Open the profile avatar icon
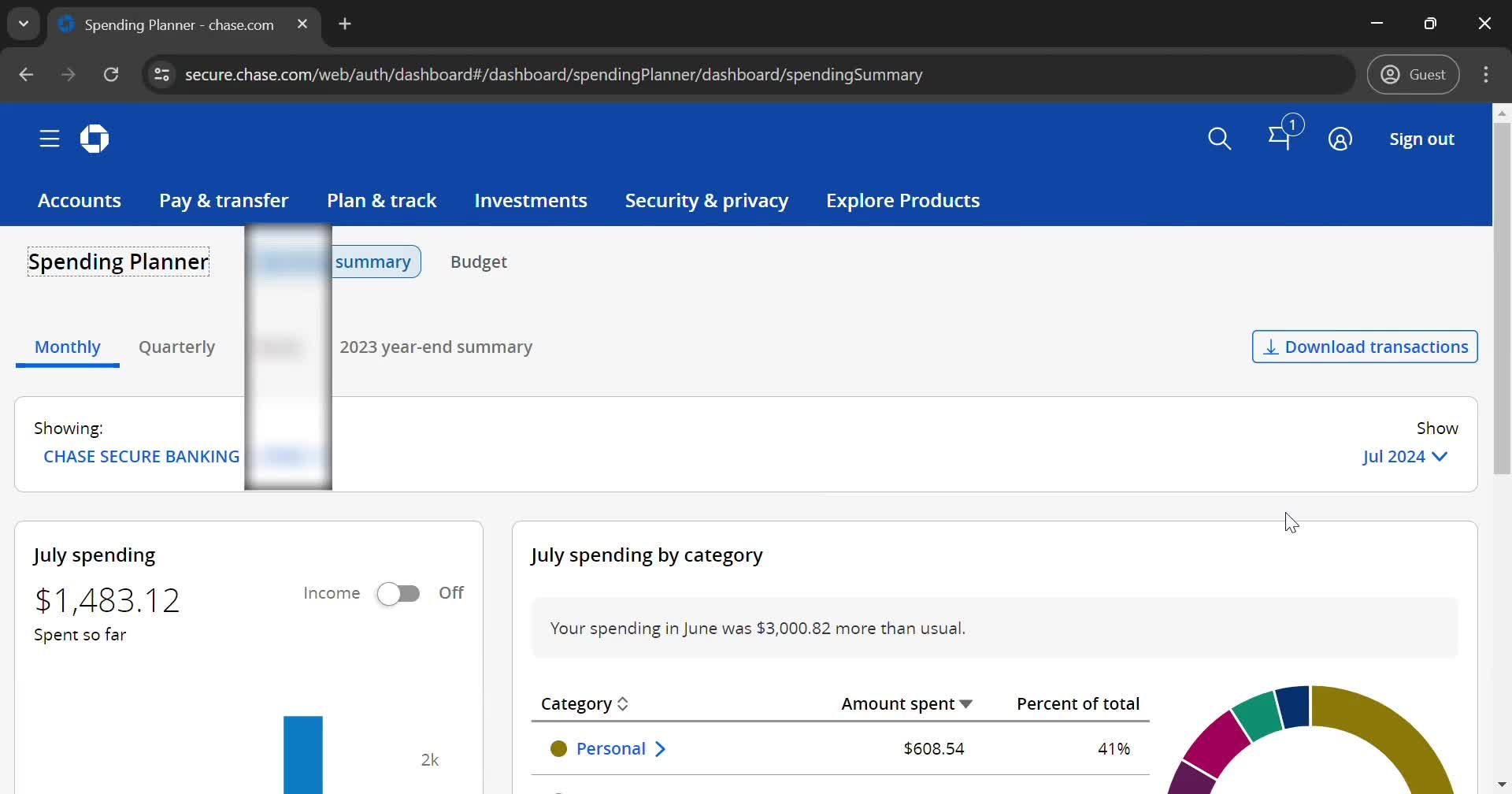1512x794 pixels. click(1340, 139)
